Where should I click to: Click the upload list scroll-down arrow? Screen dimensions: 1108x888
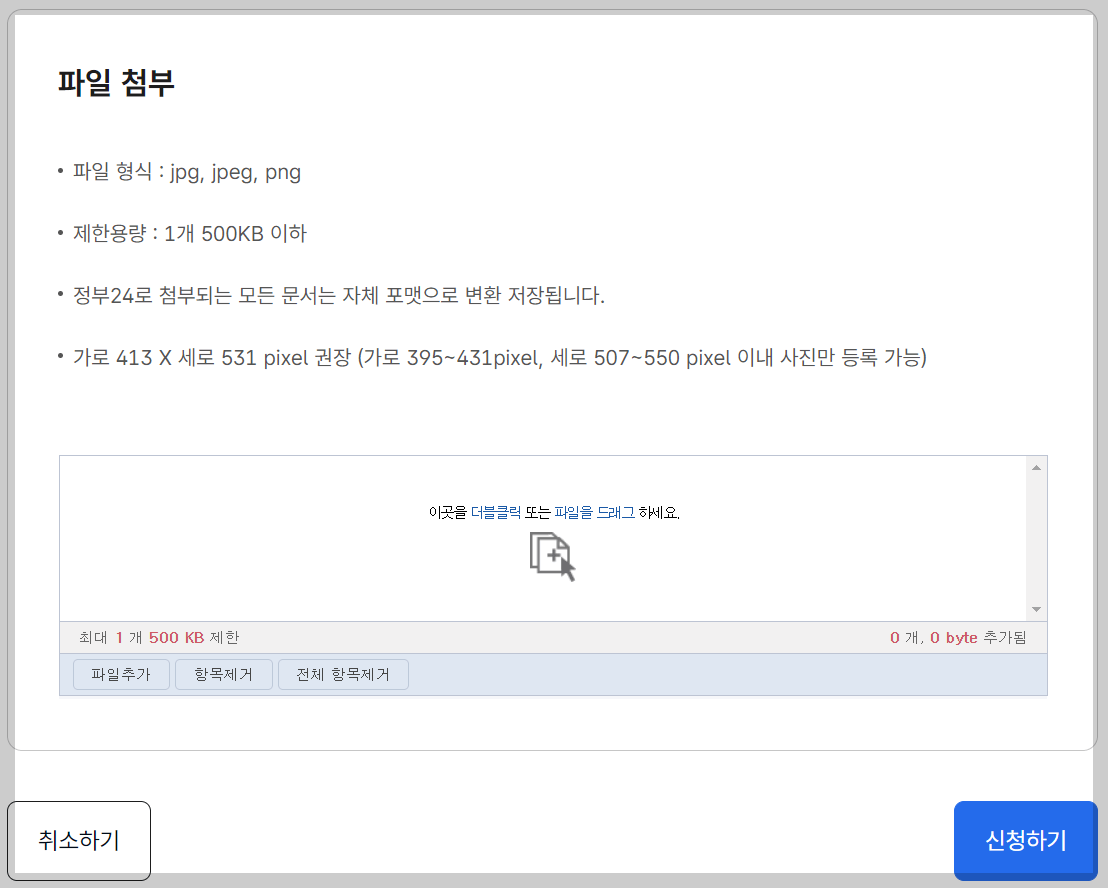[x=1036, y=609]
